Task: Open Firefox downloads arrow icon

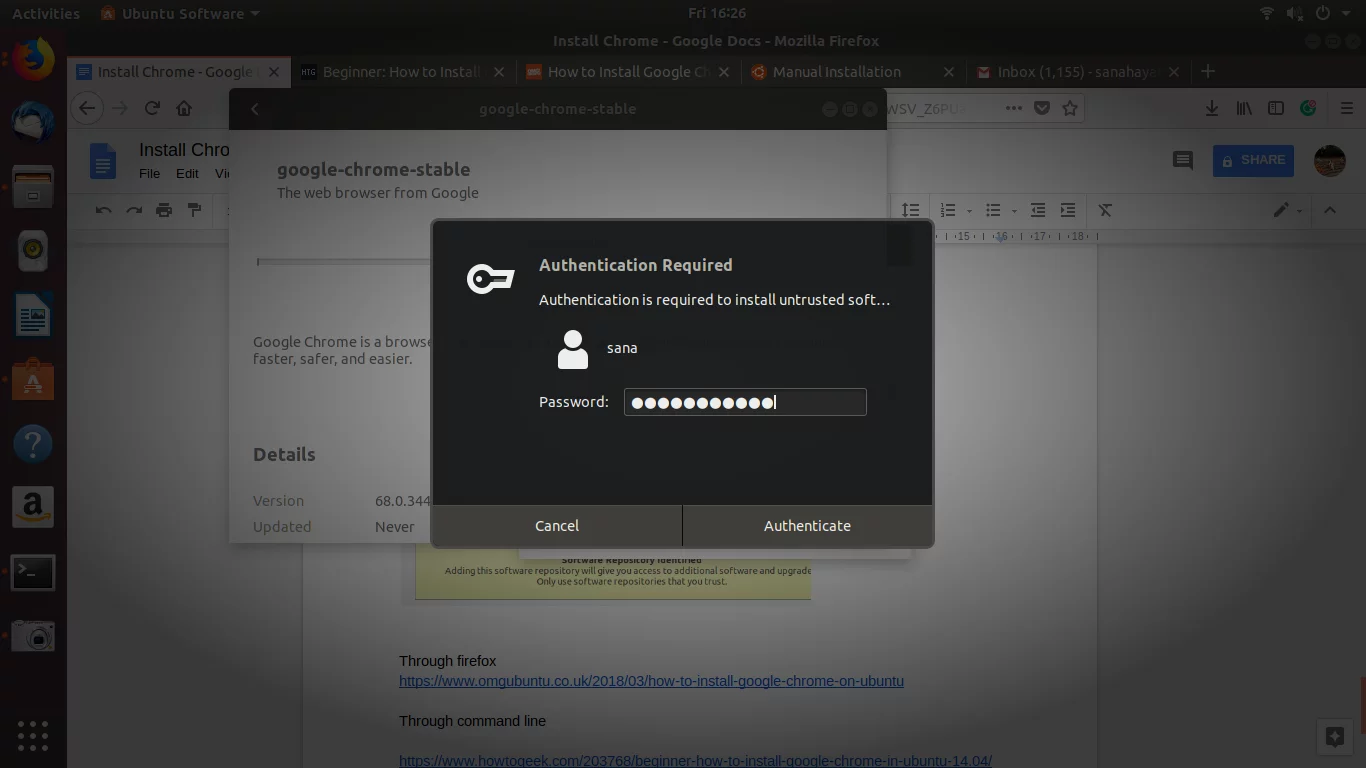Action: pos(1211,108)
